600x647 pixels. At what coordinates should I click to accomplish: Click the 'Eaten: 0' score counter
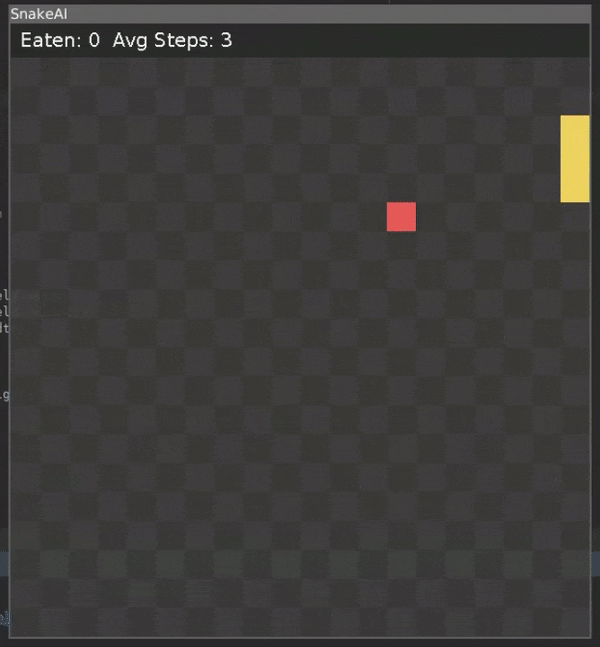(x=60, y=40)
